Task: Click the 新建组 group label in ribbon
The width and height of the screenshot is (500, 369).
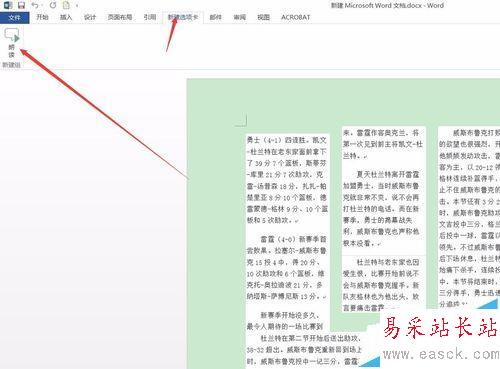Action: 12,65
